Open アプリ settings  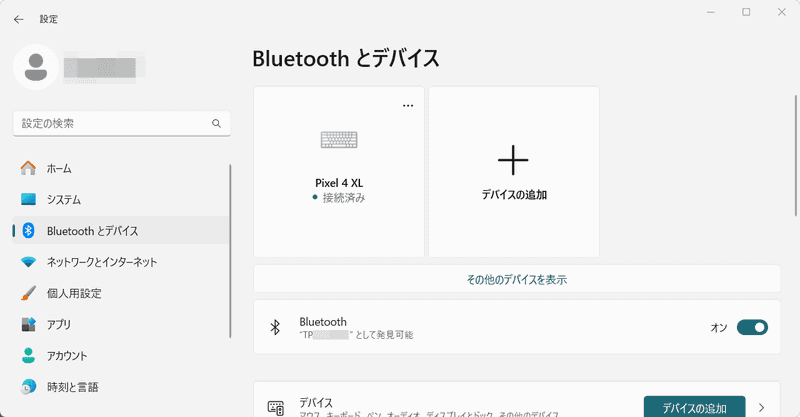(121, 324)
